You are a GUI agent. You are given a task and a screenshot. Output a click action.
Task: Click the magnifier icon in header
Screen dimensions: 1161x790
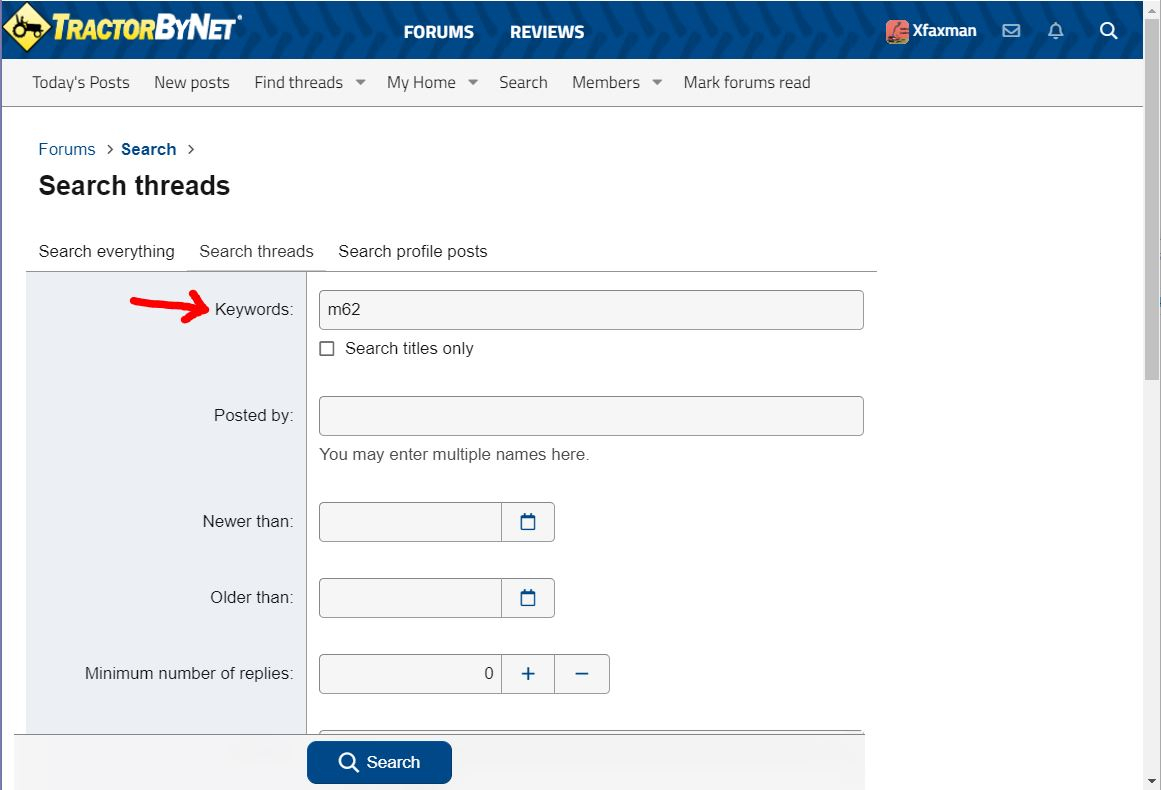(1108, 31)
